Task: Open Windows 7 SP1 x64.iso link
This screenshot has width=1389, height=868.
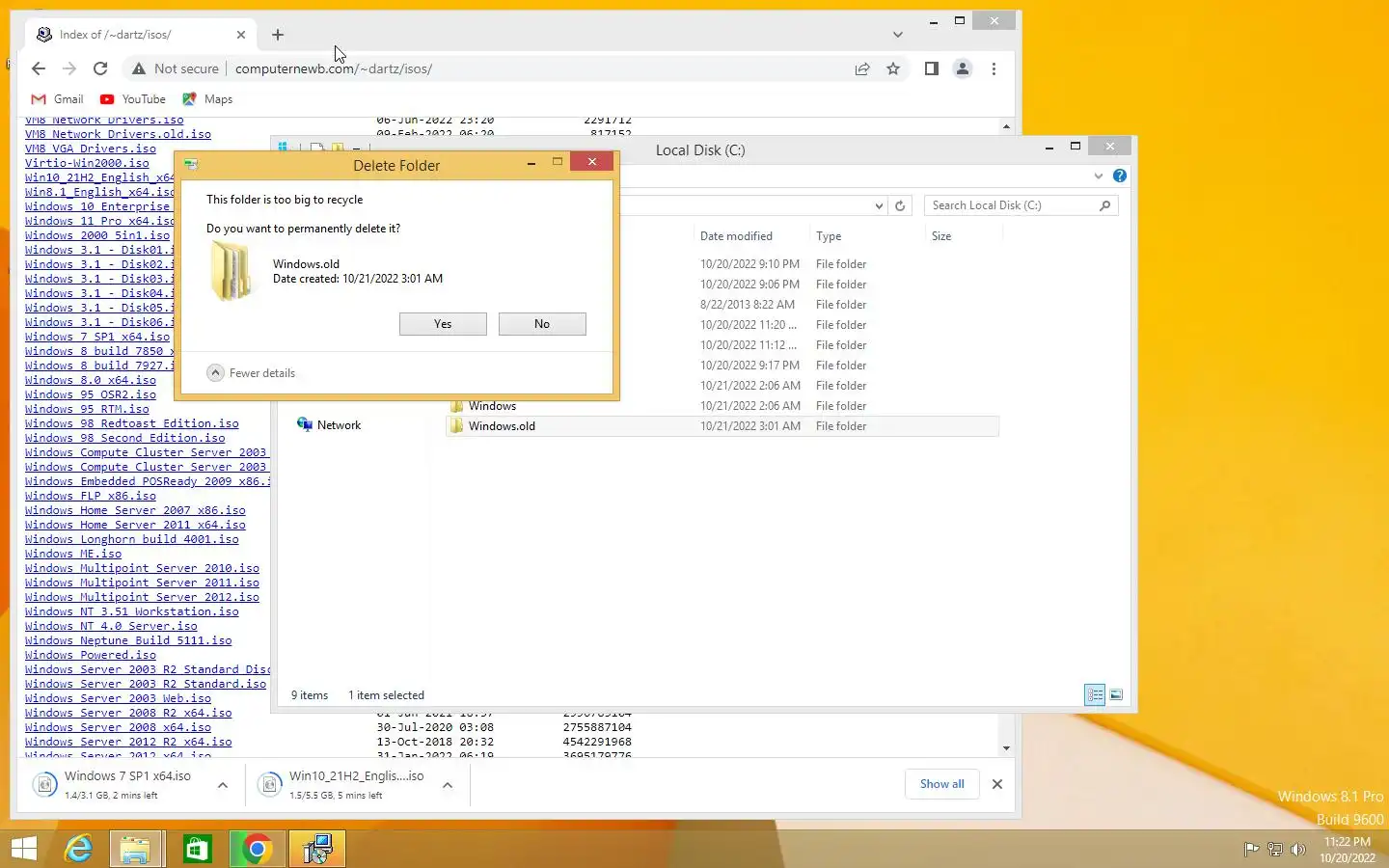Action: 97,337
